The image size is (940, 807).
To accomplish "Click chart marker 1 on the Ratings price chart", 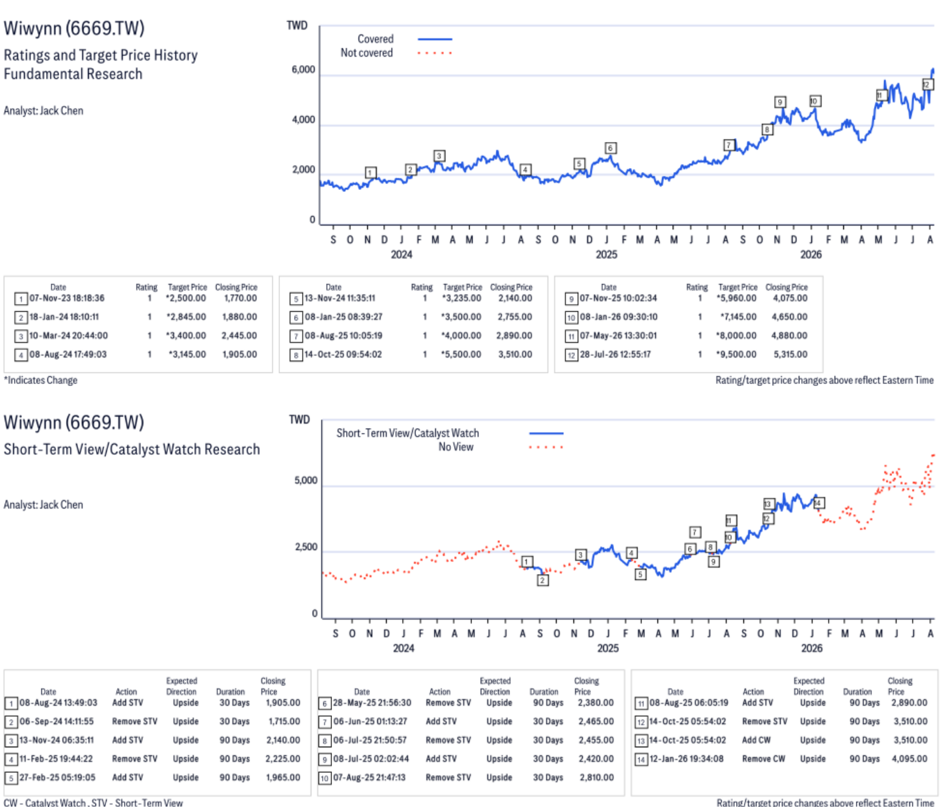I will point(370,173).
